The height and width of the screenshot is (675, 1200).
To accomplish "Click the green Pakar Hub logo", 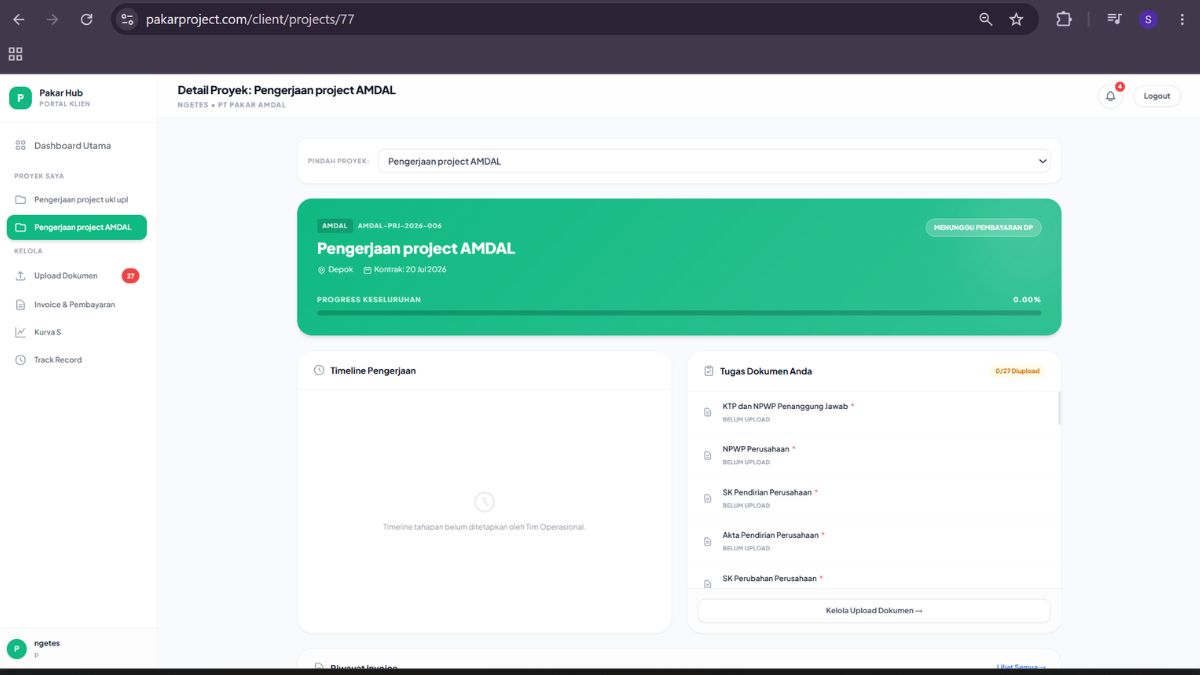I will pos(20,98).
